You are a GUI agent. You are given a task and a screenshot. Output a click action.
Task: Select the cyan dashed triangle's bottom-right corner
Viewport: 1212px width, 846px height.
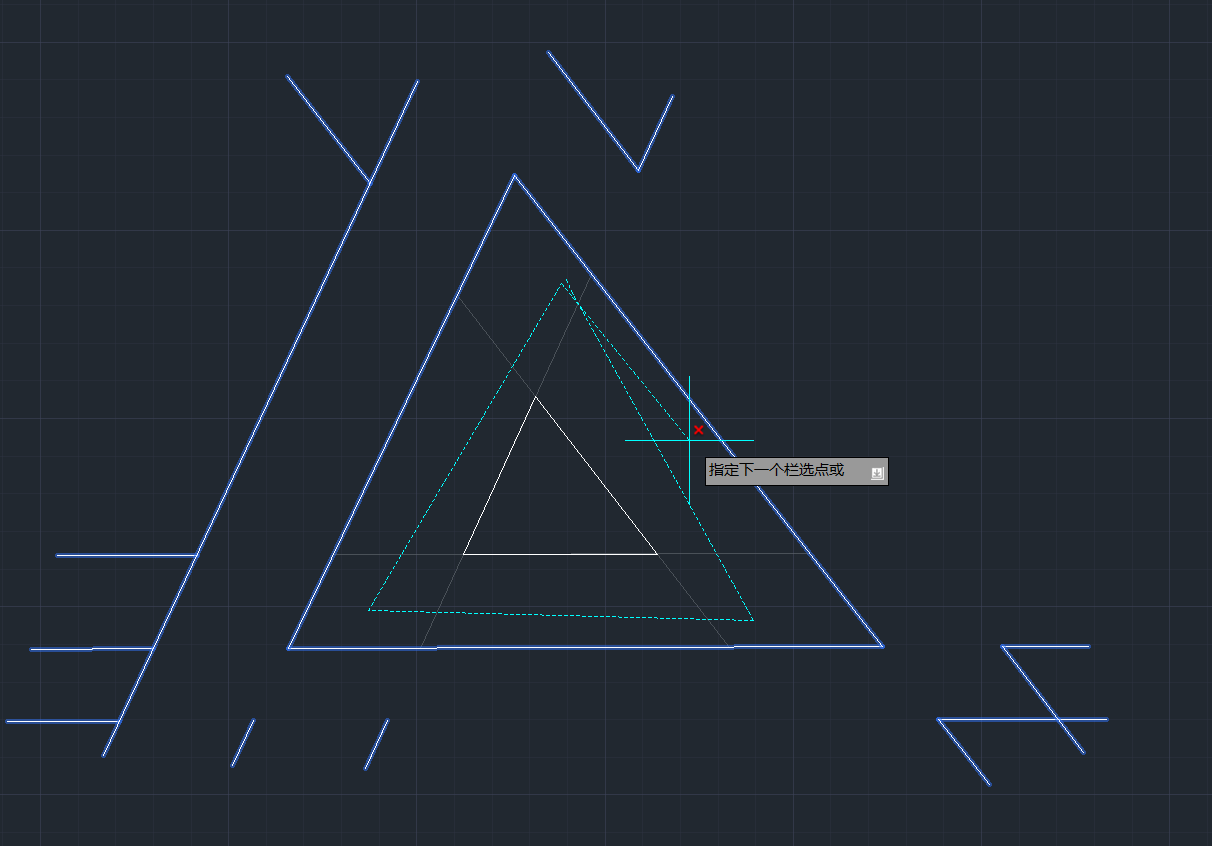tap(752, 620)
